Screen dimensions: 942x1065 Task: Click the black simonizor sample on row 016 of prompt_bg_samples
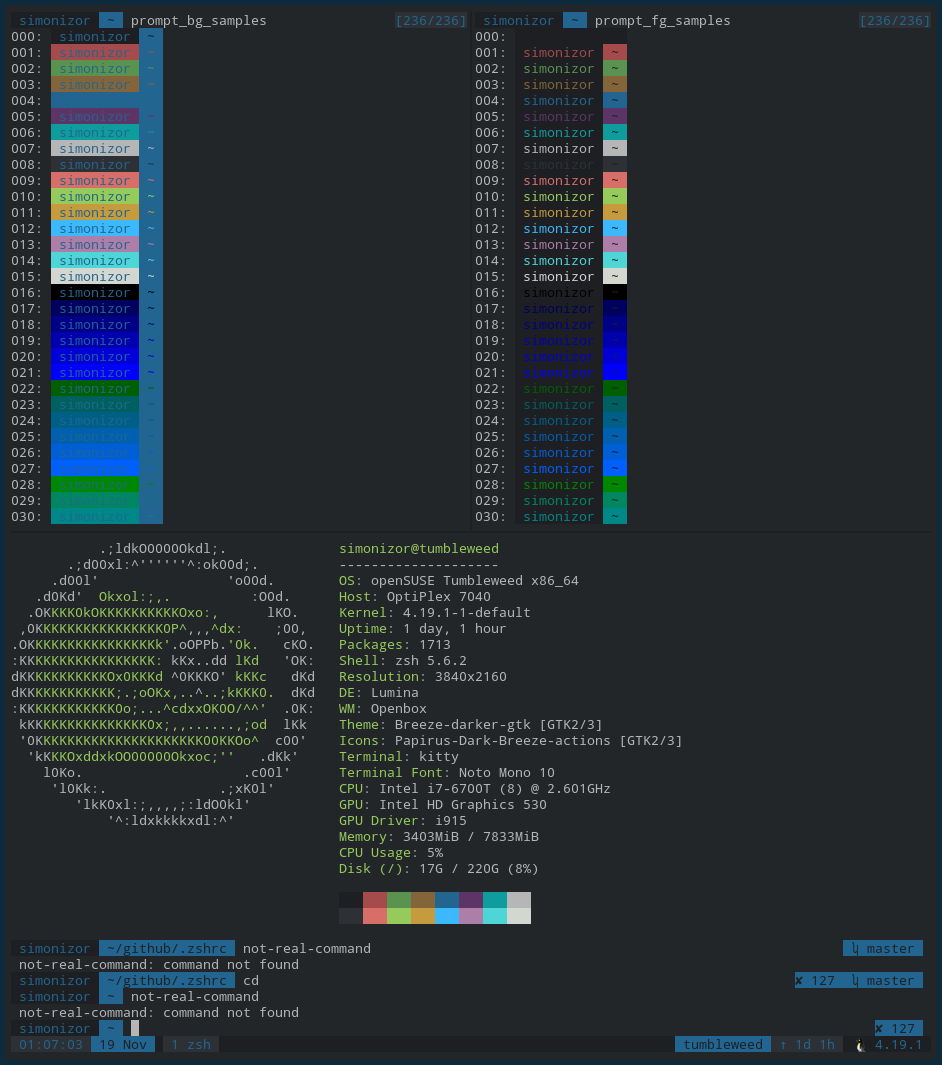(x=94, y=293)
